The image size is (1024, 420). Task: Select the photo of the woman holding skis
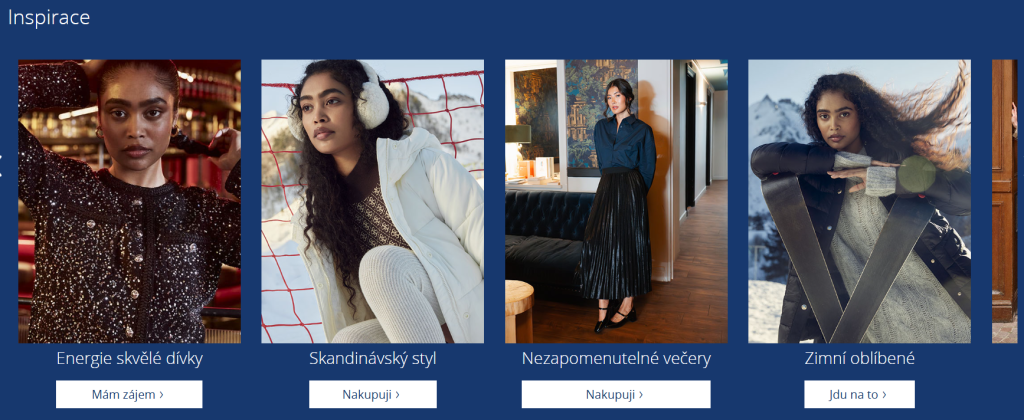(859, 201)
